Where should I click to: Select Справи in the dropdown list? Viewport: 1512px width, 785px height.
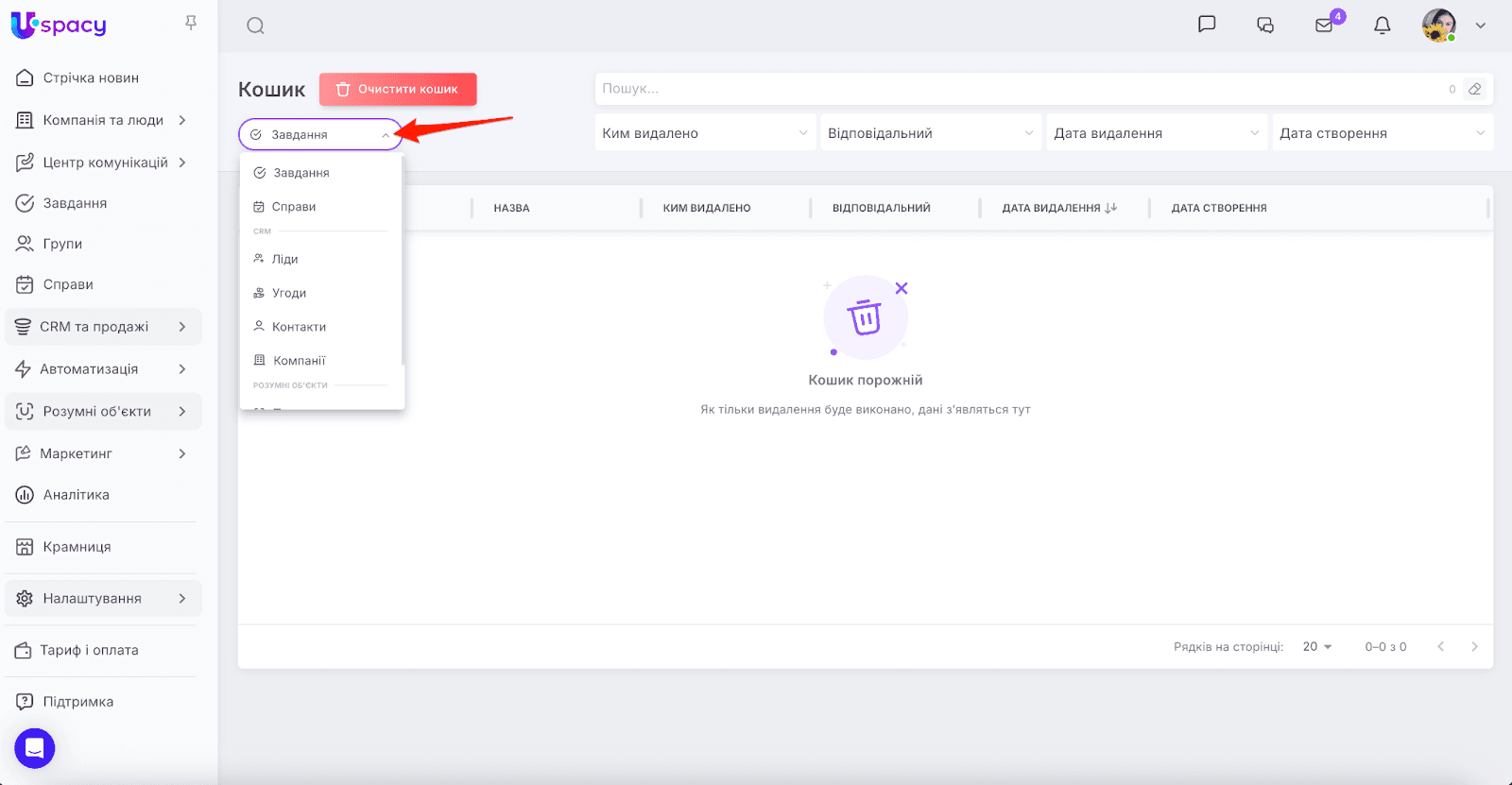pyautogui.click(x=321, y=207)
